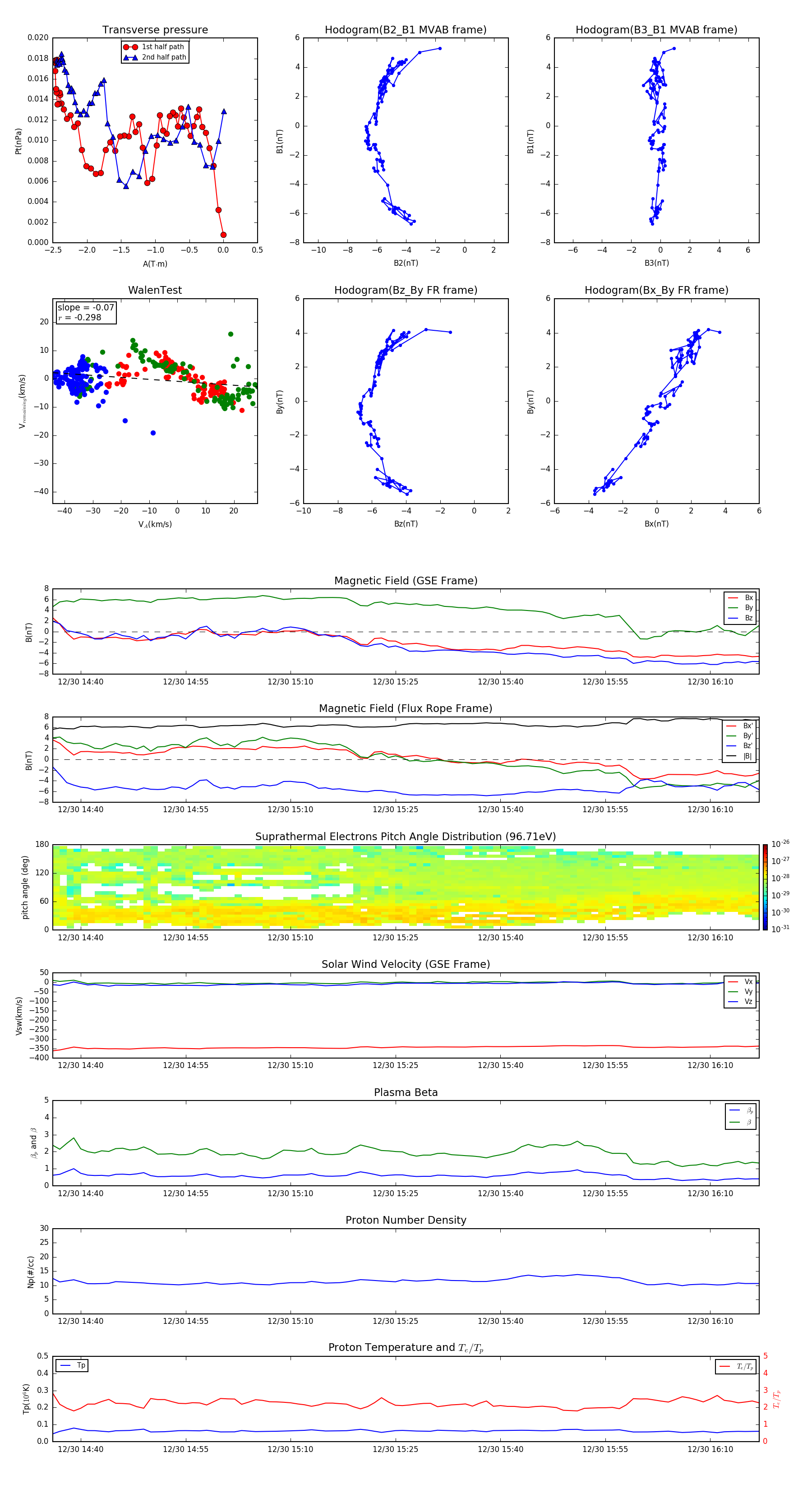Click the 'Hodogram(Bz_By FR frame)' title
This screenshot has width=812, height=1489.
[406, 290]
